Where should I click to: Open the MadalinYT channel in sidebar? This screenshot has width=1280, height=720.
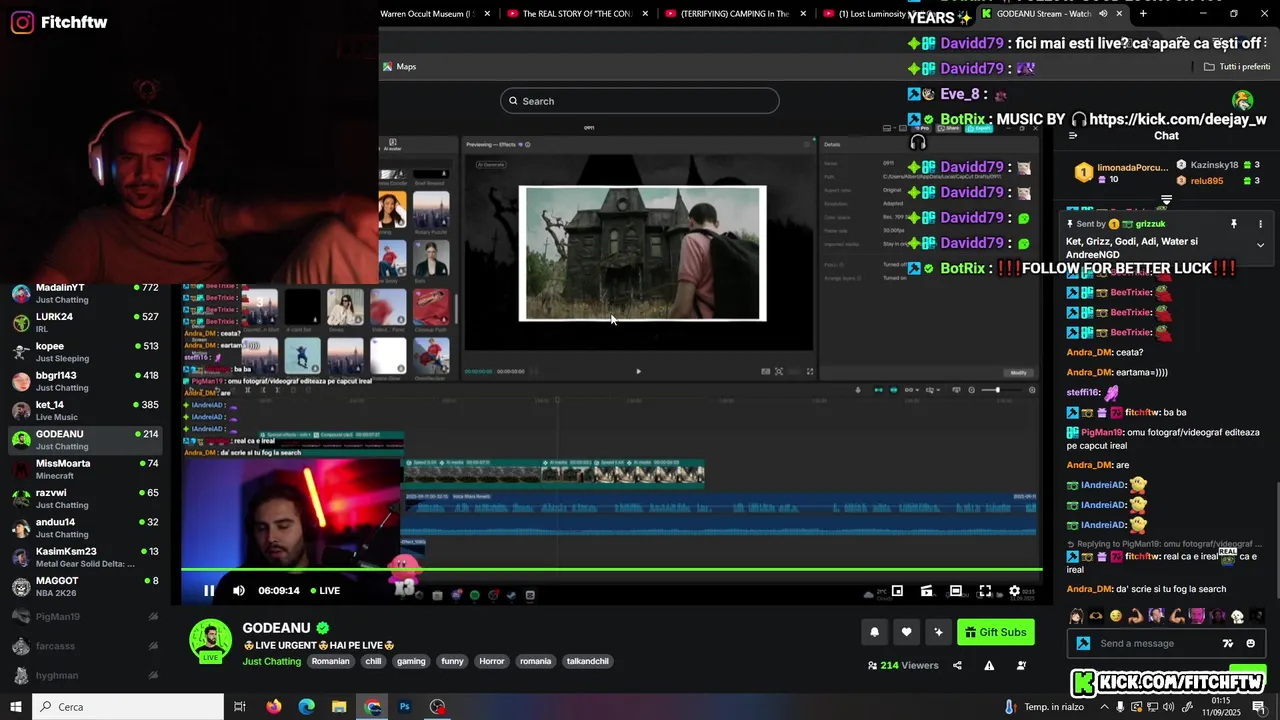(x=85, y=294)
